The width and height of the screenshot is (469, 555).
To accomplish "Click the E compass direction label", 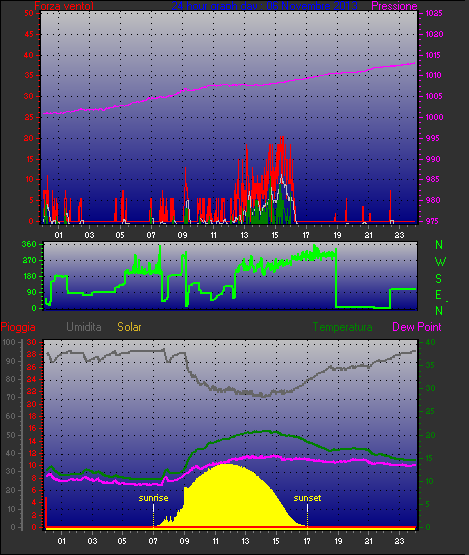I will (x=438, y=294).
